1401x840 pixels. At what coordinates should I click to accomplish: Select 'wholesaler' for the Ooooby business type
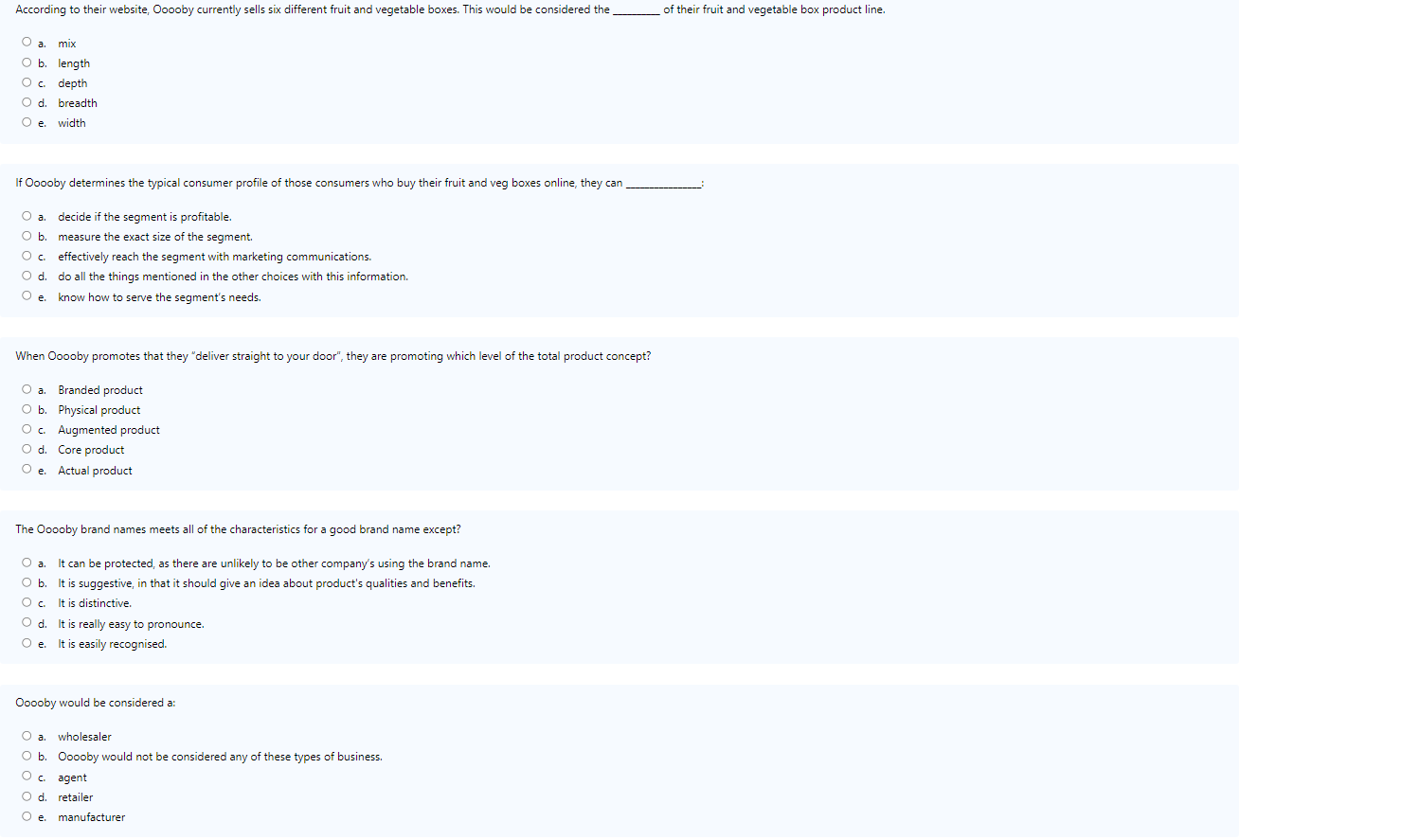point(27,735)
